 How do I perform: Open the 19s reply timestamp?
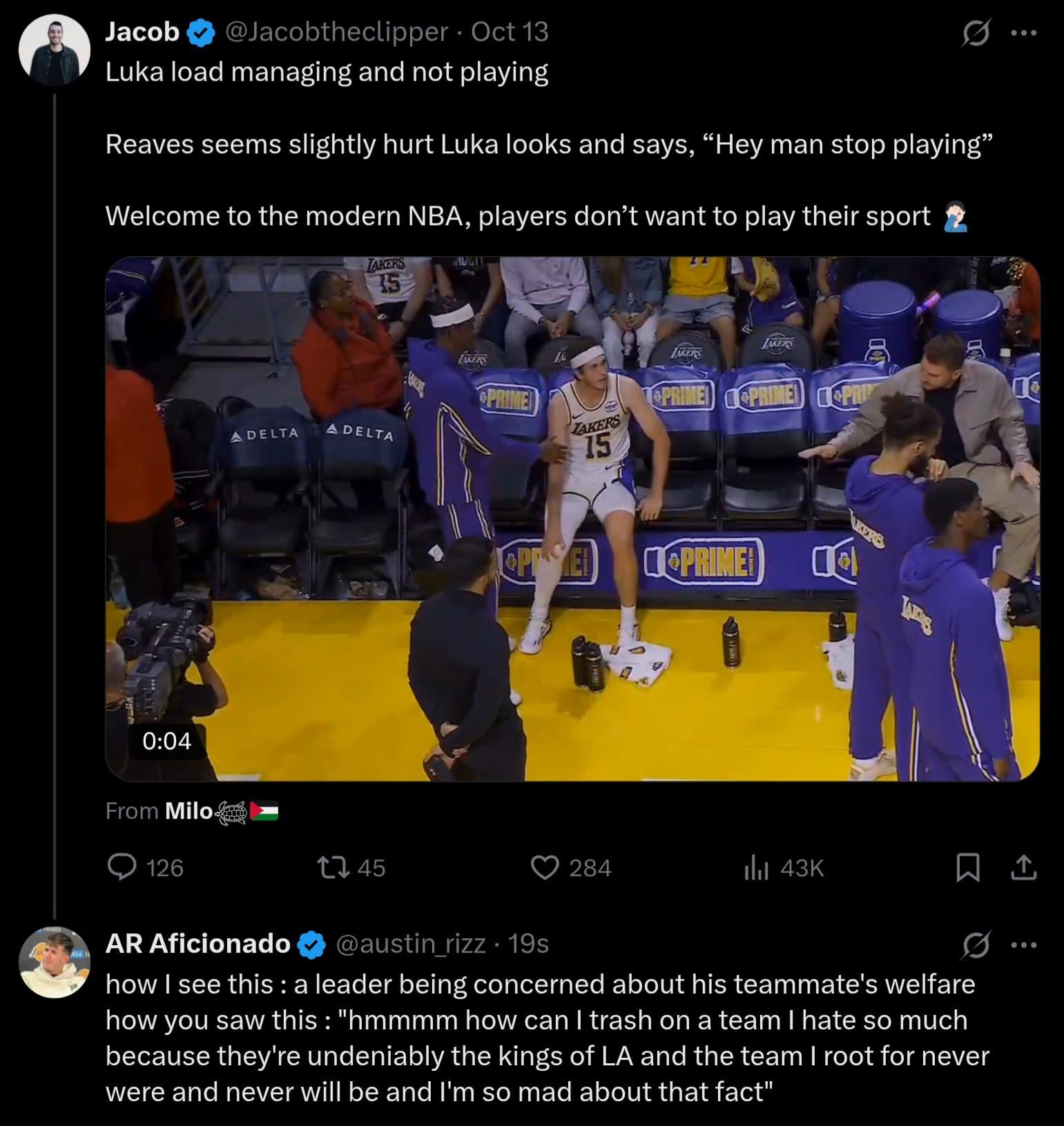point(528,943)
